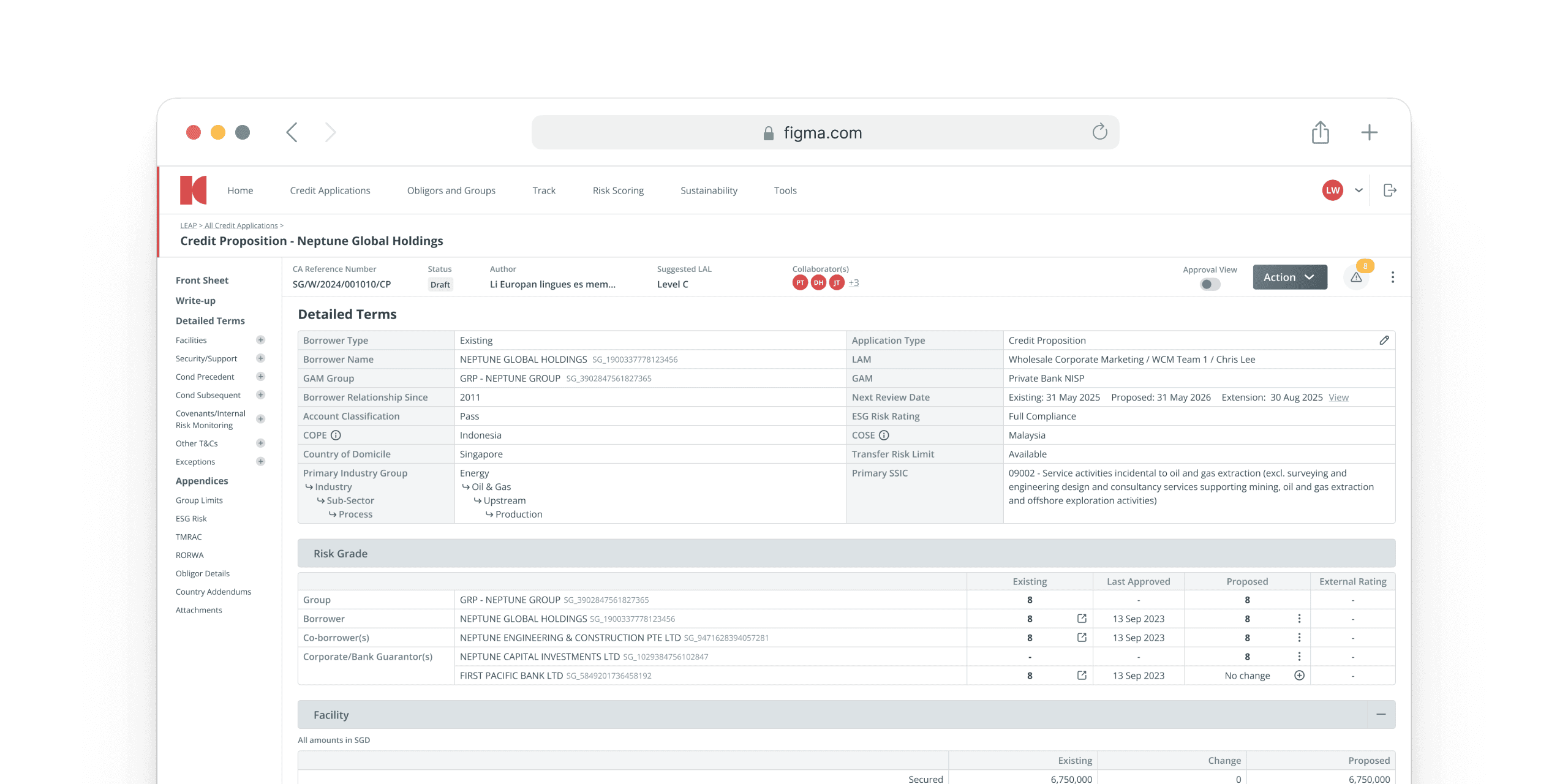Click the browser share icon
Image resolution: width=1568 pixels, height=784 pixels.
(x=1320, y=132)
